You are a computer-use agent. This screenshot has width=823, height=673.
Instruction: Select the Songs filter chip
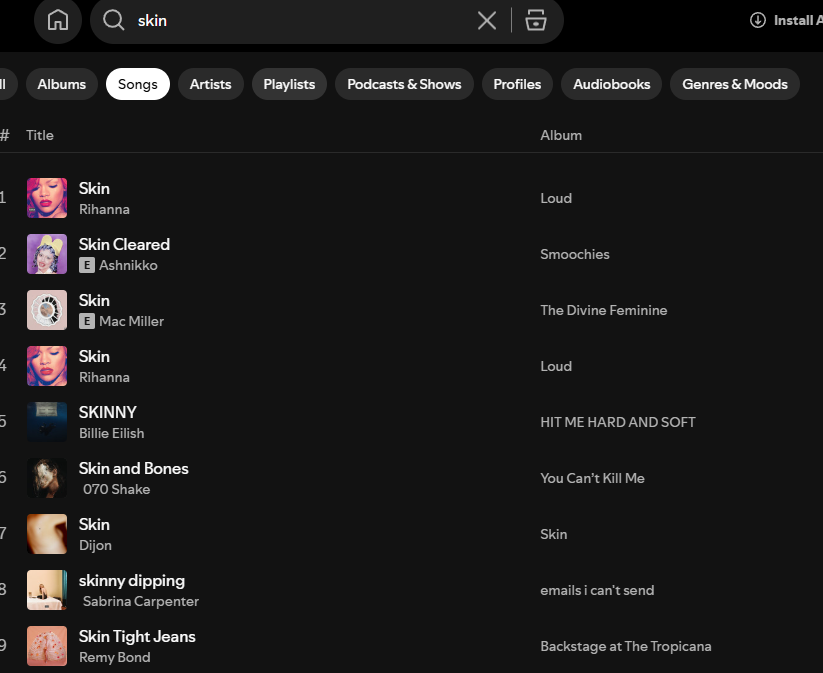coord(138,84)
